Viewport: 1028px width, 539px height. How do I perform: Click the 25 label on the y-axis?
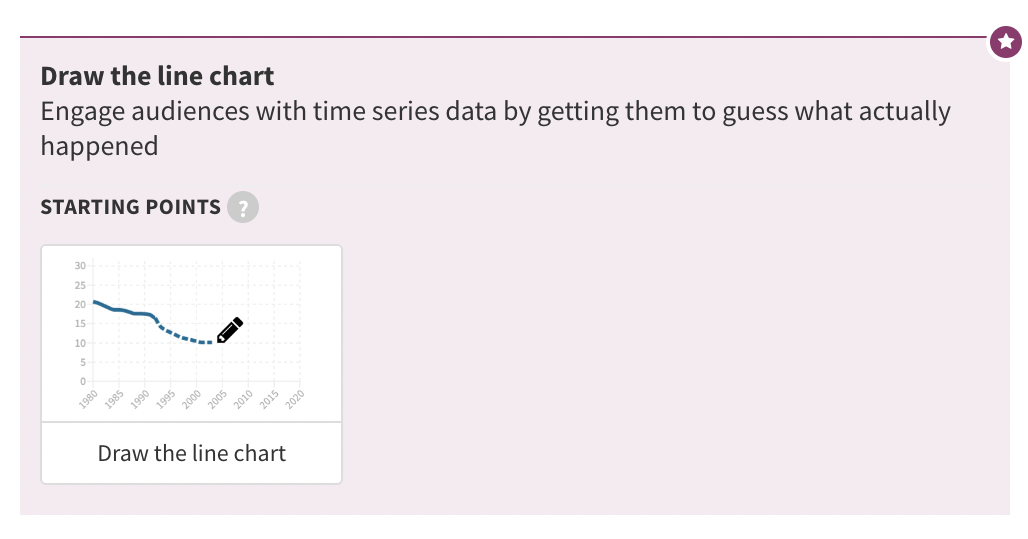pyautogui.click(x=80, y=285)
